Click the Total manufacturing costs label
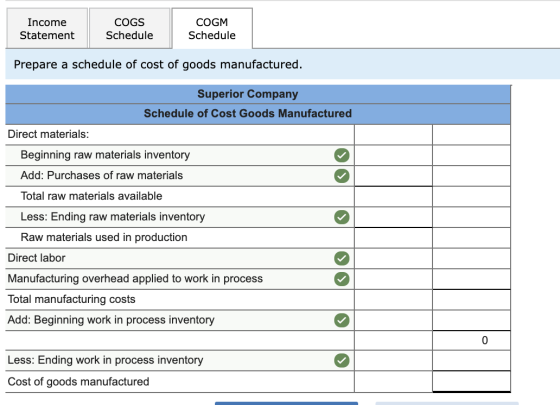The width and height of the screenshot is (560, 405). tap(71, 299)
